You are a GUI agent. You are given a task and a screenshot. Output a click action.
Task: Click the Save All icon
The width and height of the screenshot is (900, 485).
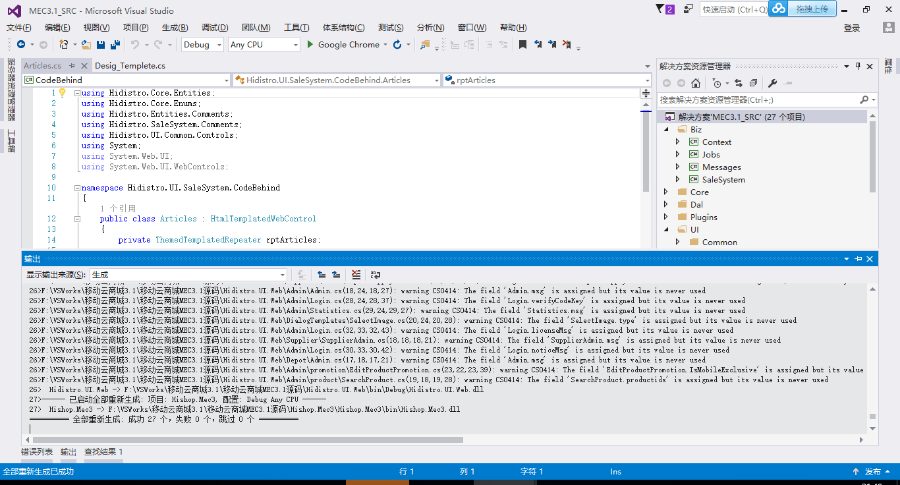115,44
